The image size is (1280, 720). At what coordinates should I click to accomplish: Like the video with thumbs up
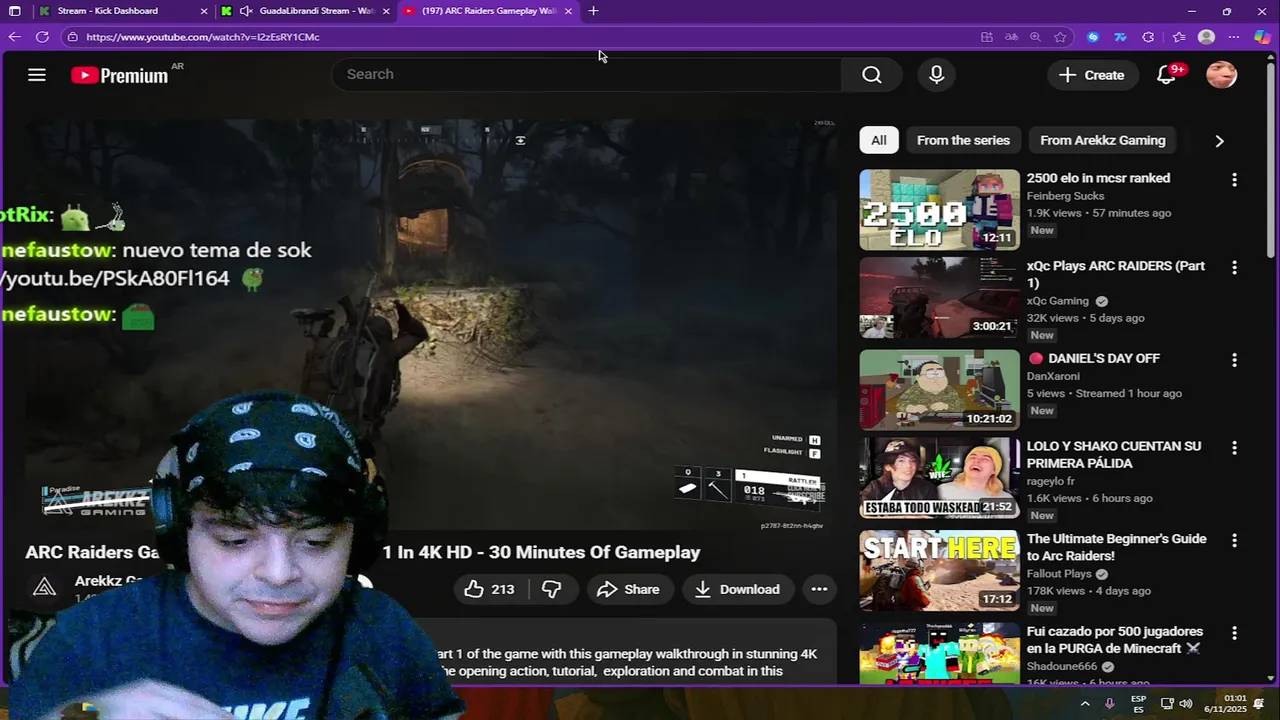(x=489, y=590)
